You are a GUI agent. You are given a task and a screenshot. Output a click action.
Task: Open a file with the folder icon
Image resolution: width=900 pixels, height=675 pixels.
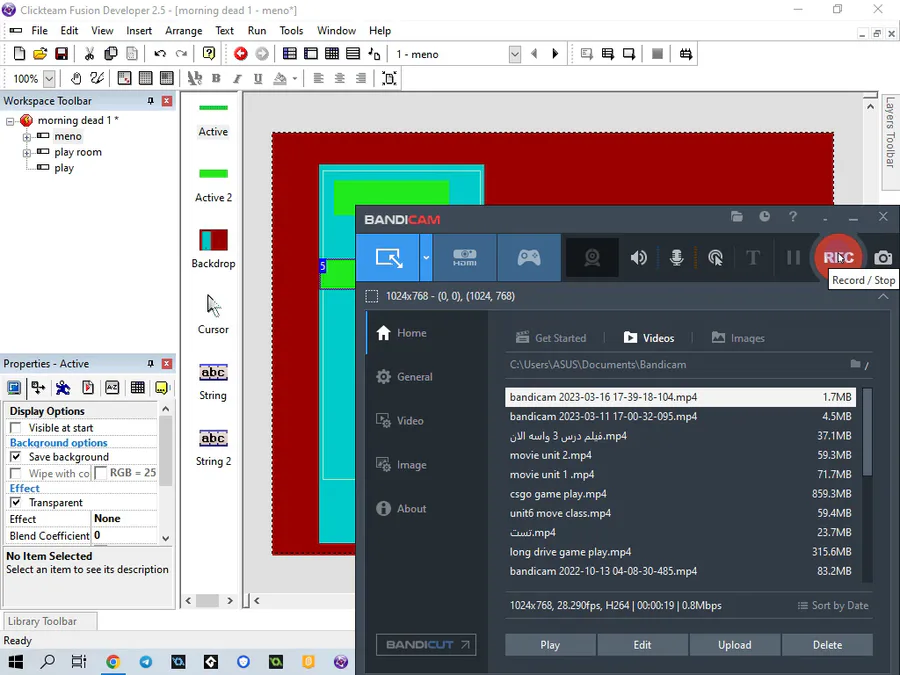tap(40, 54)
